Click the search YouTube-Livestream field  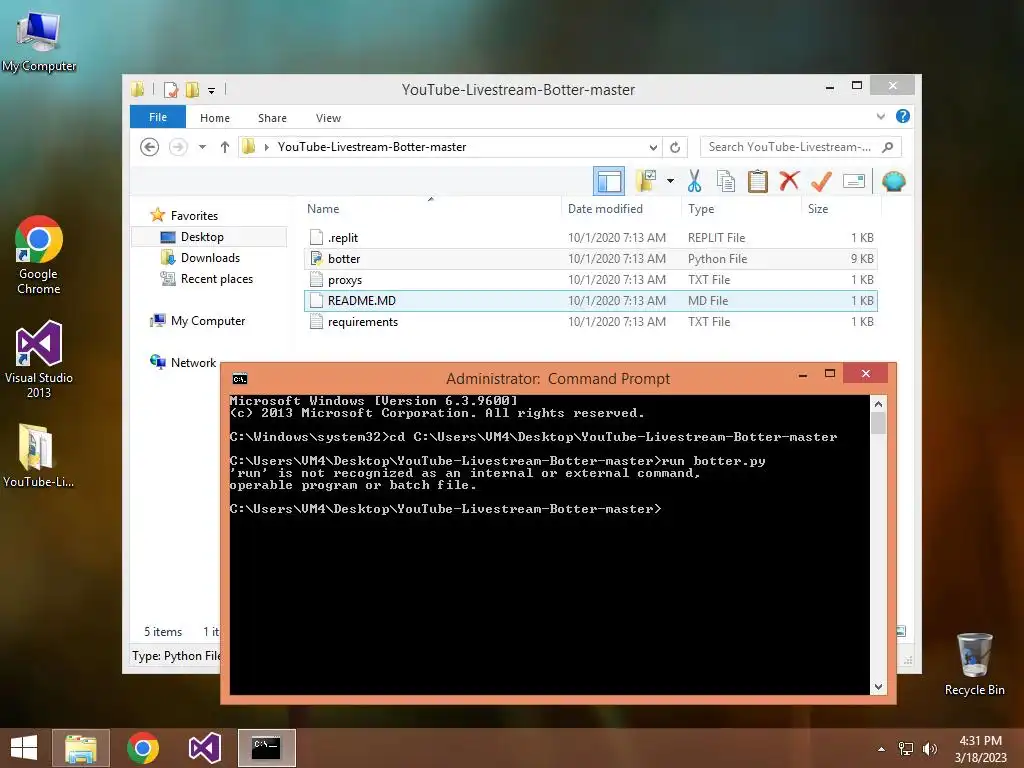(x=790, y=147)
